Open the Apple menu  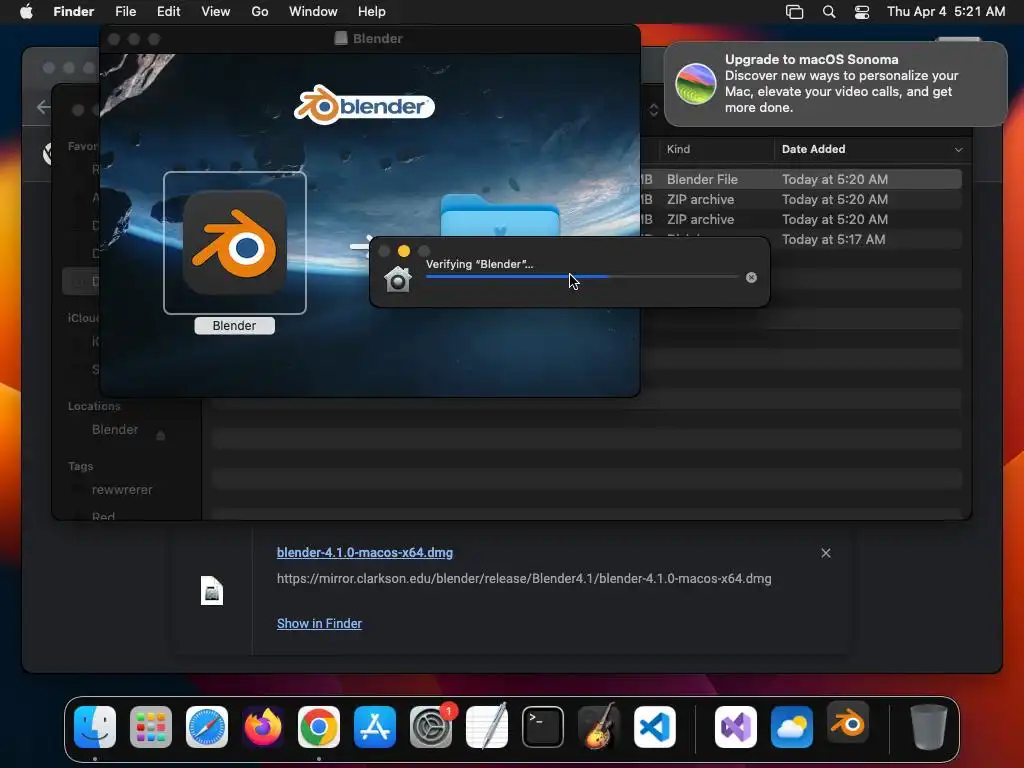[x=26, y=12]
